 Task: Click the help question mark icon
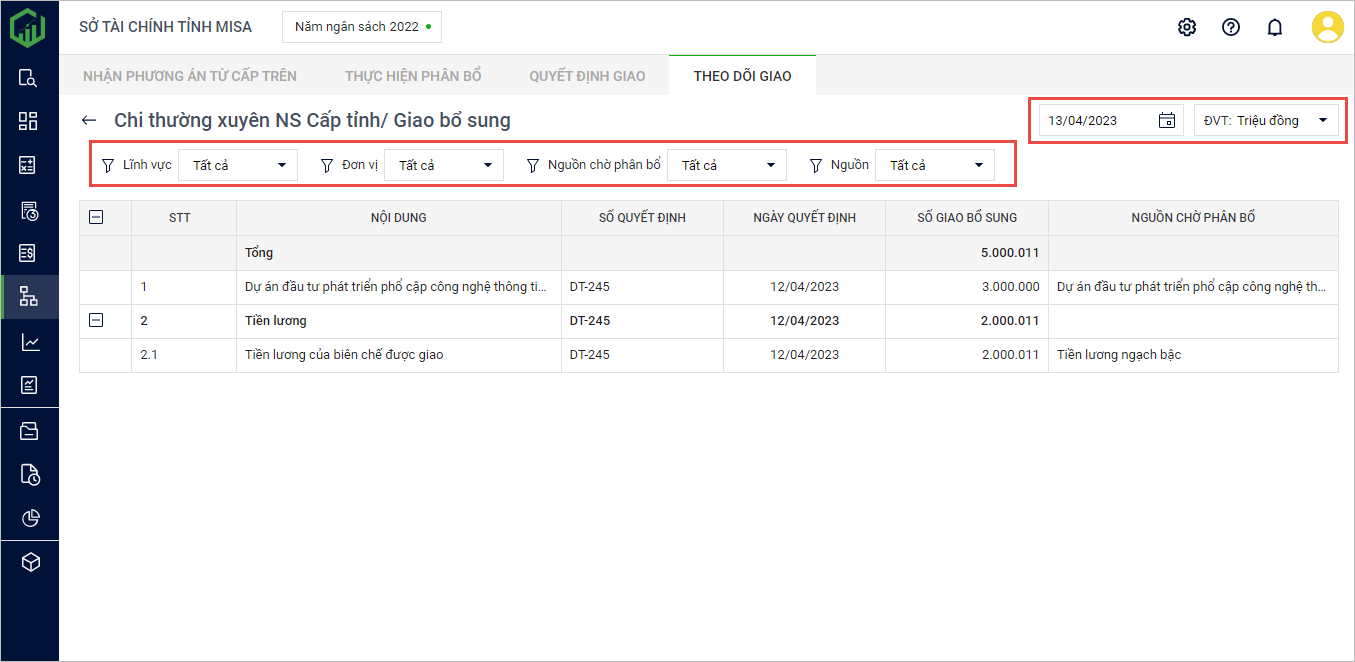click(x=1231, y=27)
